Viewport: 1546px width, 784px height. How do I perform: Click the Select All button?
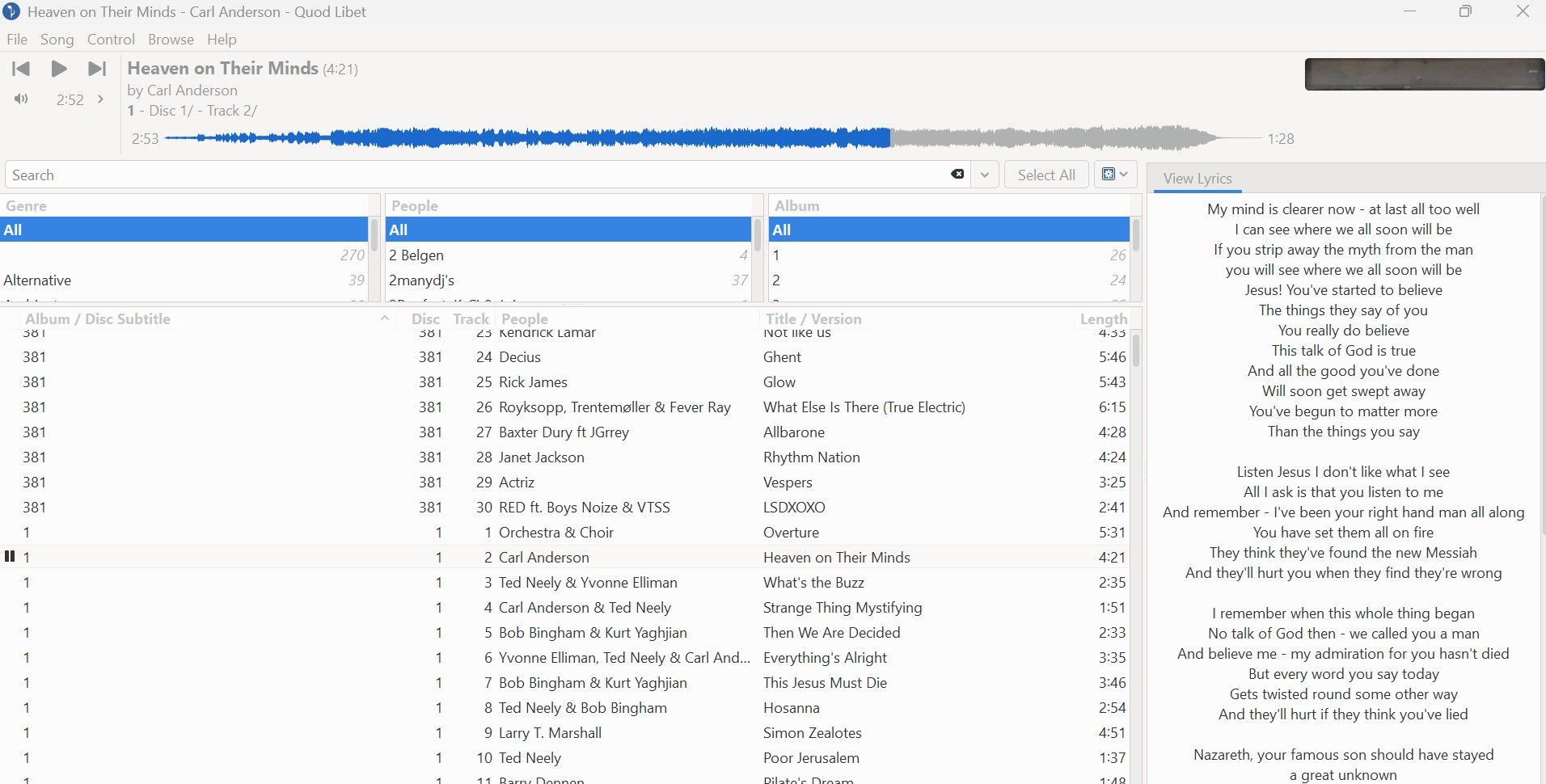[1045, 175]
